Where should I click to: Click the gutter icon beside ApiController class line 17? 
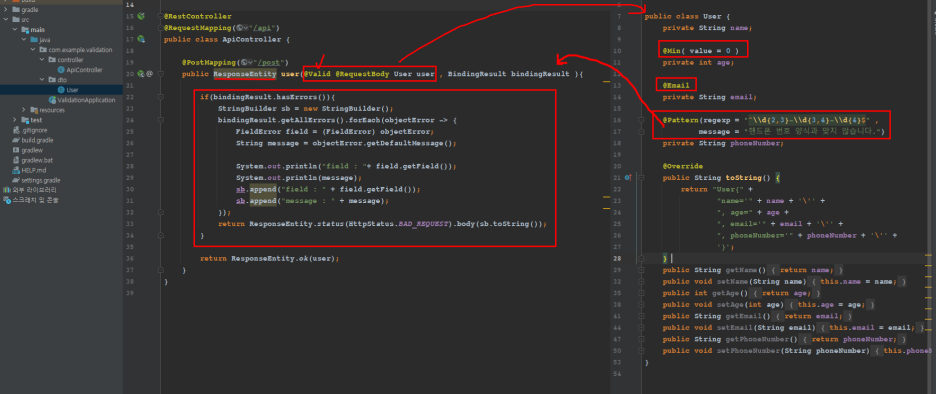[x=141, y=39]
